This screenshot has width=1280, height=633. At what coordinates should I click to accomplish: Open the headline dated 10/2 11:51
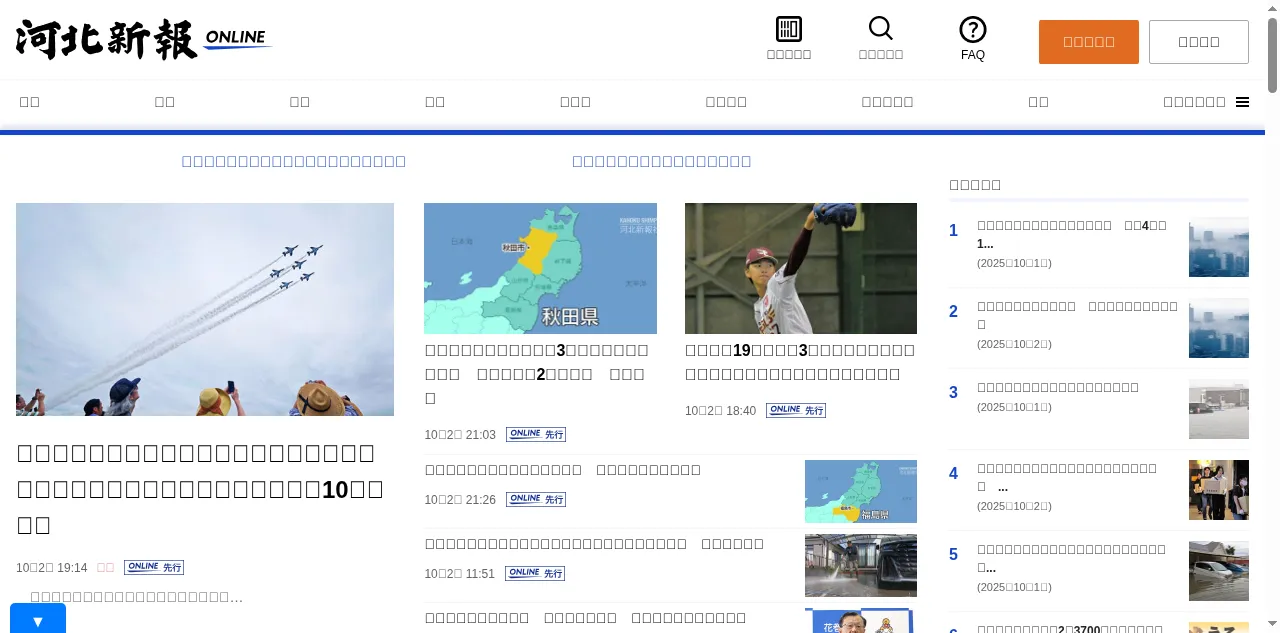click(594, 544)
